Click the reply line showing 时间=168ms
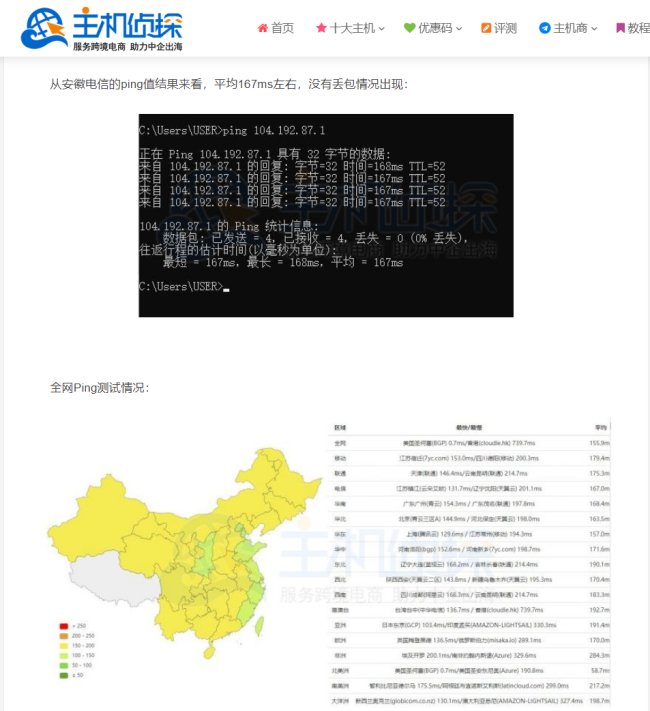The height and width of the screenshot is (711, 650). (293, 166)
